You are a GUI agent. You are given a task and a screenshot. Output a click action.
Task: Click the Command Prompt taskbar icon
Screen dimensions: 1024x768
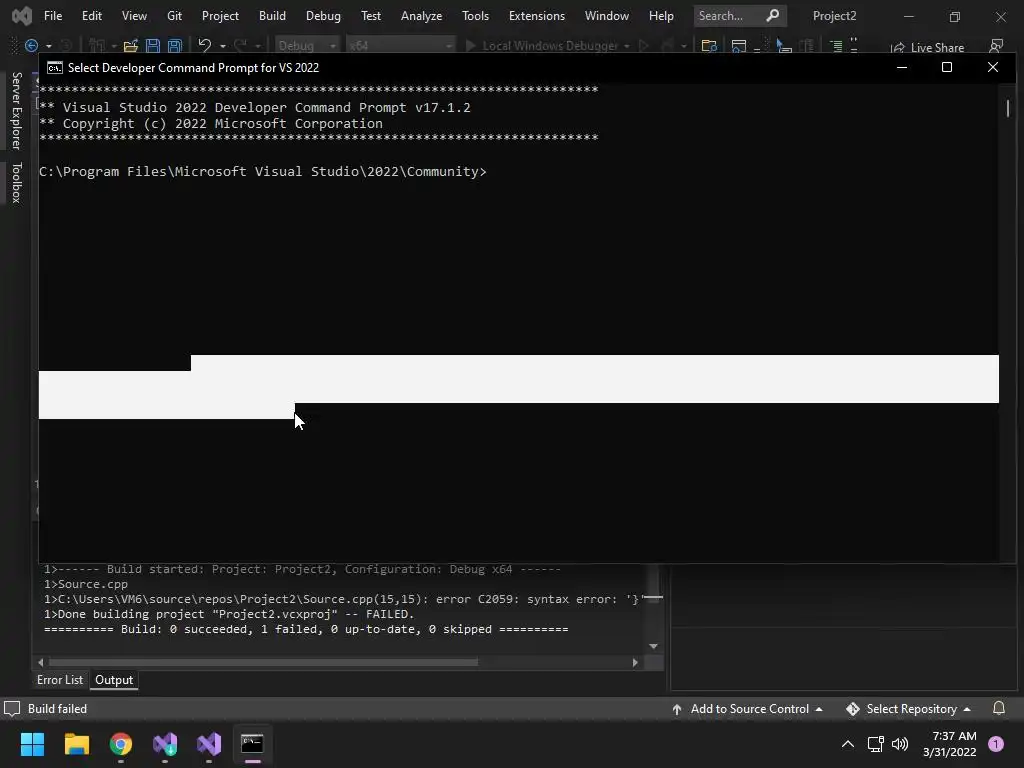tap(252, 744)
